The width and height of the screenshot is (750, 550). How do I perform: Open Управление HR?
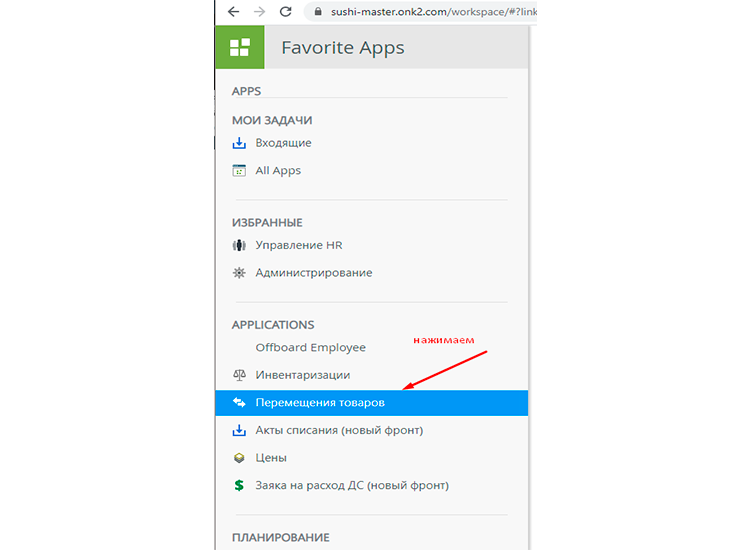(299, 245)
